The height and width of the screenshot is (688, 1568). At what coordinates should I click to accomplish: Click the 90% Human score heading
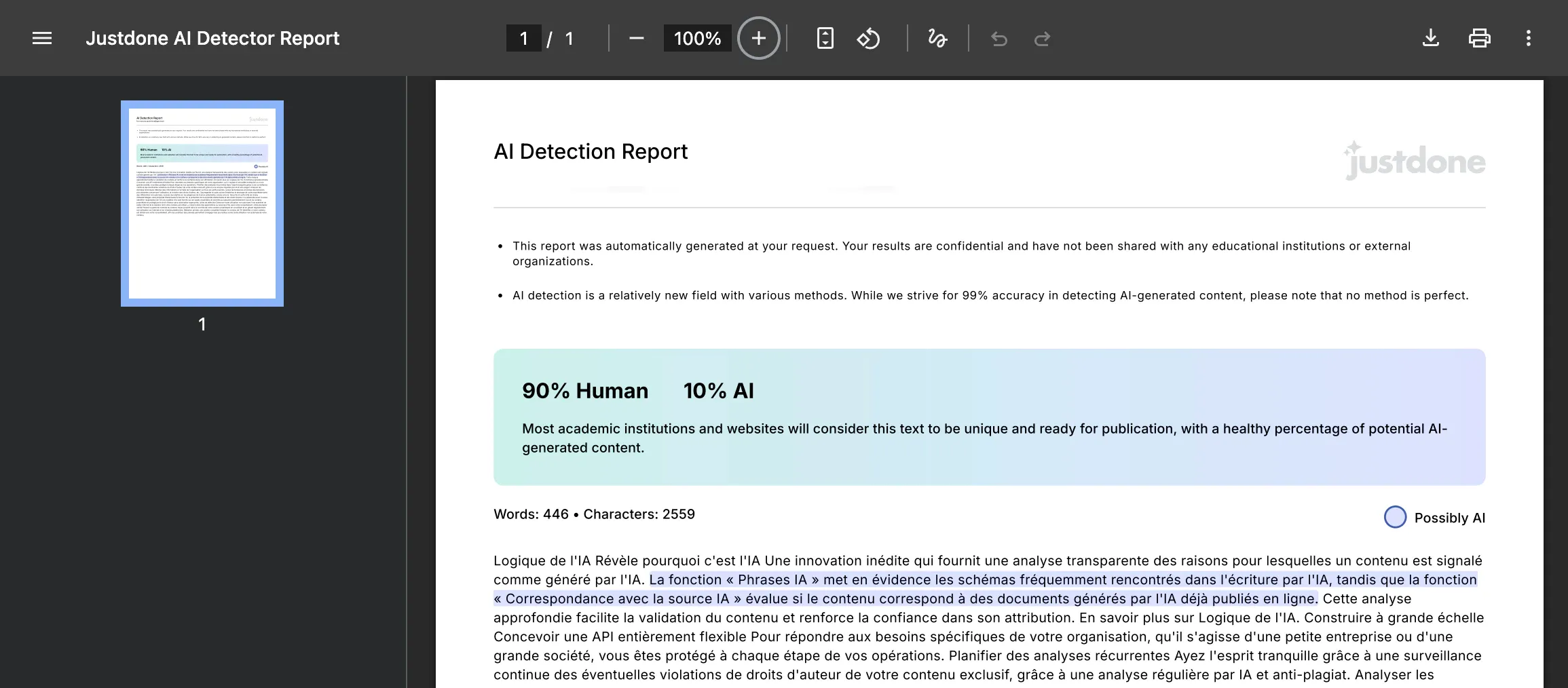(x=584, y=391)
